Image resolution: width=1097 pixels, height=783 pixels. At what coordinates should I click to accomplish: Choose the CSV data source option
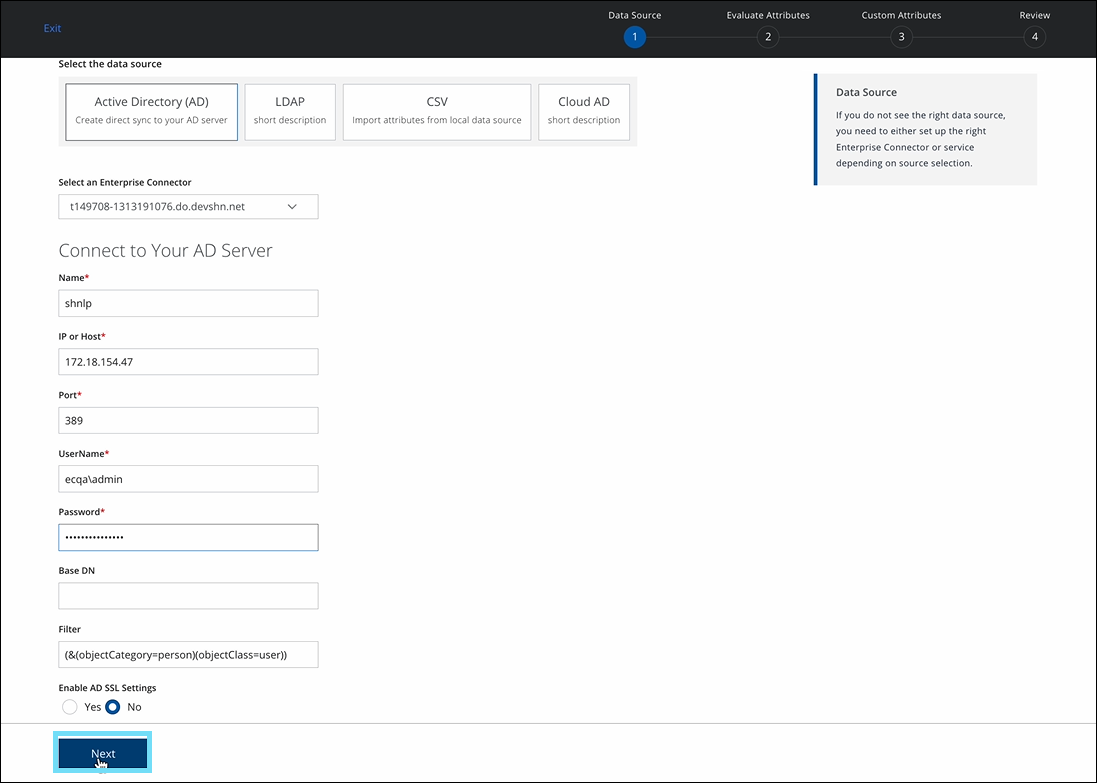click(x=437, y=111)
